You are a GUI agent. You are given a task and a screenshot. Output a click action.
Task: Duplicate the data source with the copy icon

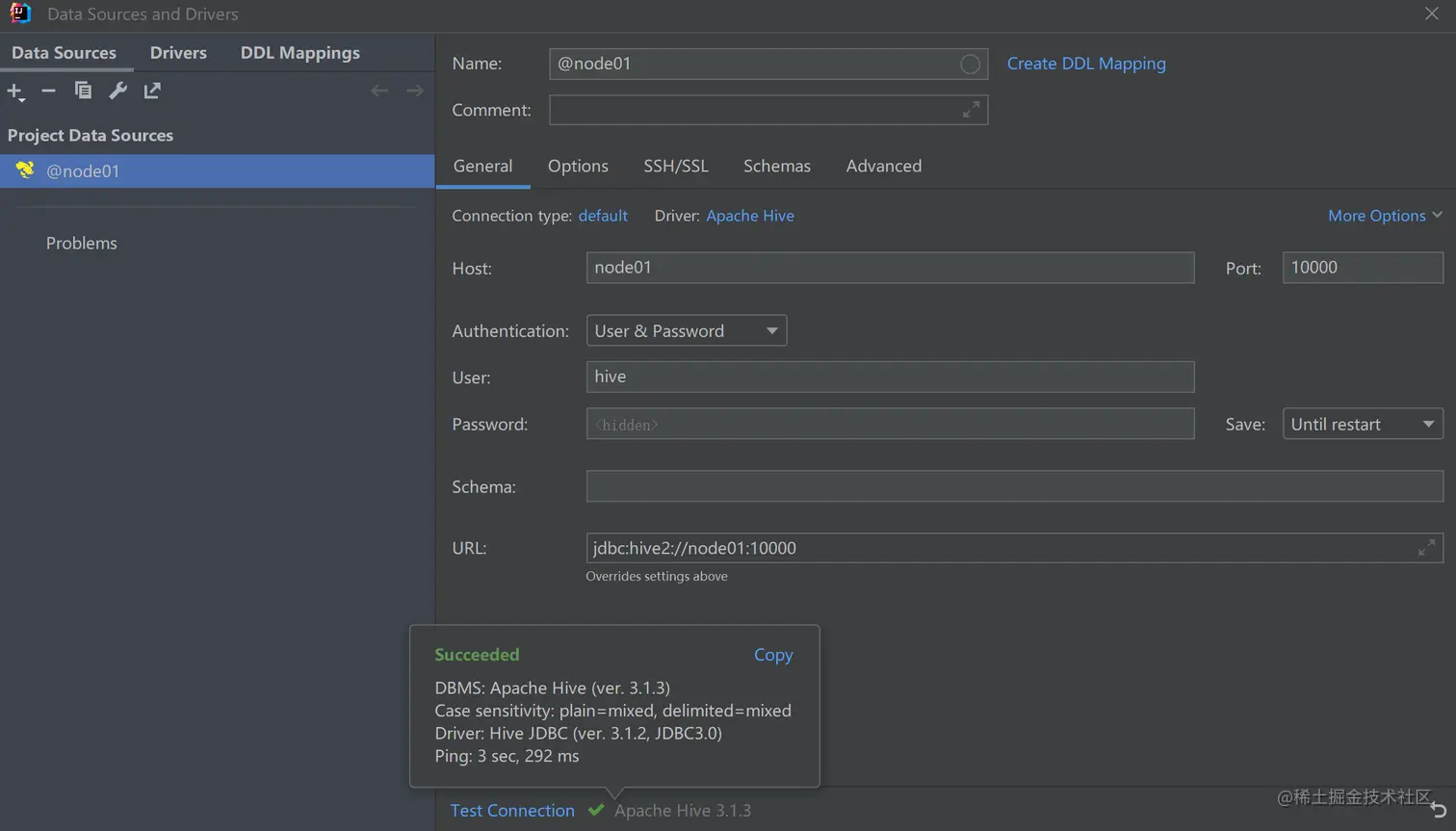coord(83,91)
